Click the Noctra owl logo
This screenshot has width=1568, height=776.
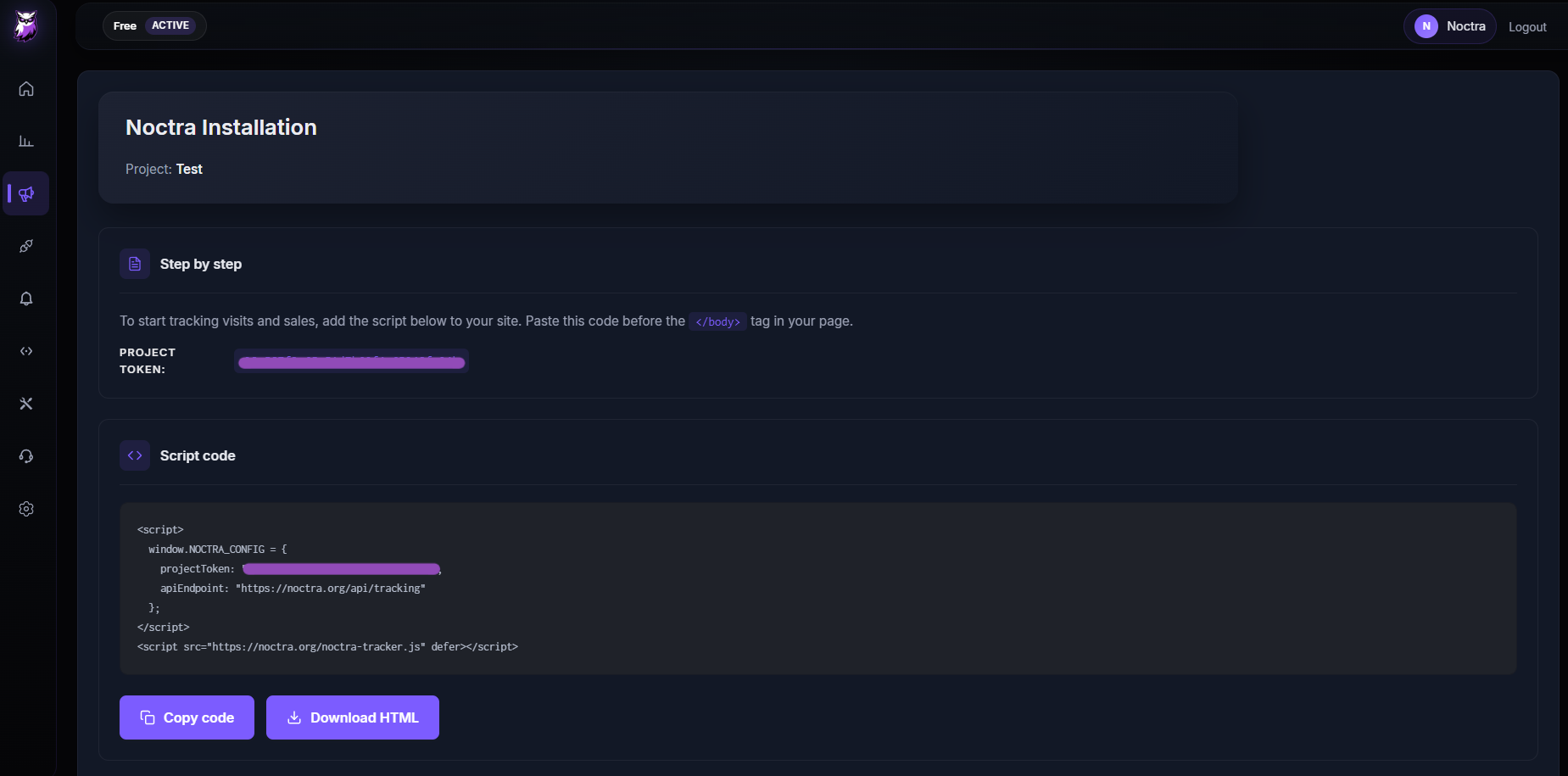[x=26, y=26]
